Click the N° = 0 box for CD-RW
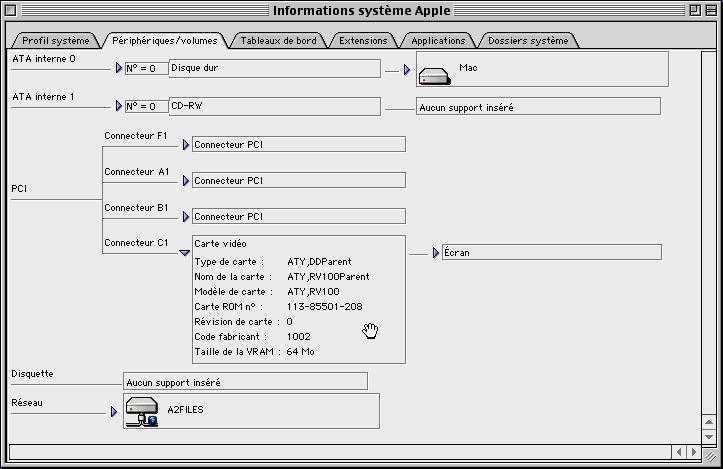The width and height of the screenshot is (723, 469). [147, 106]
